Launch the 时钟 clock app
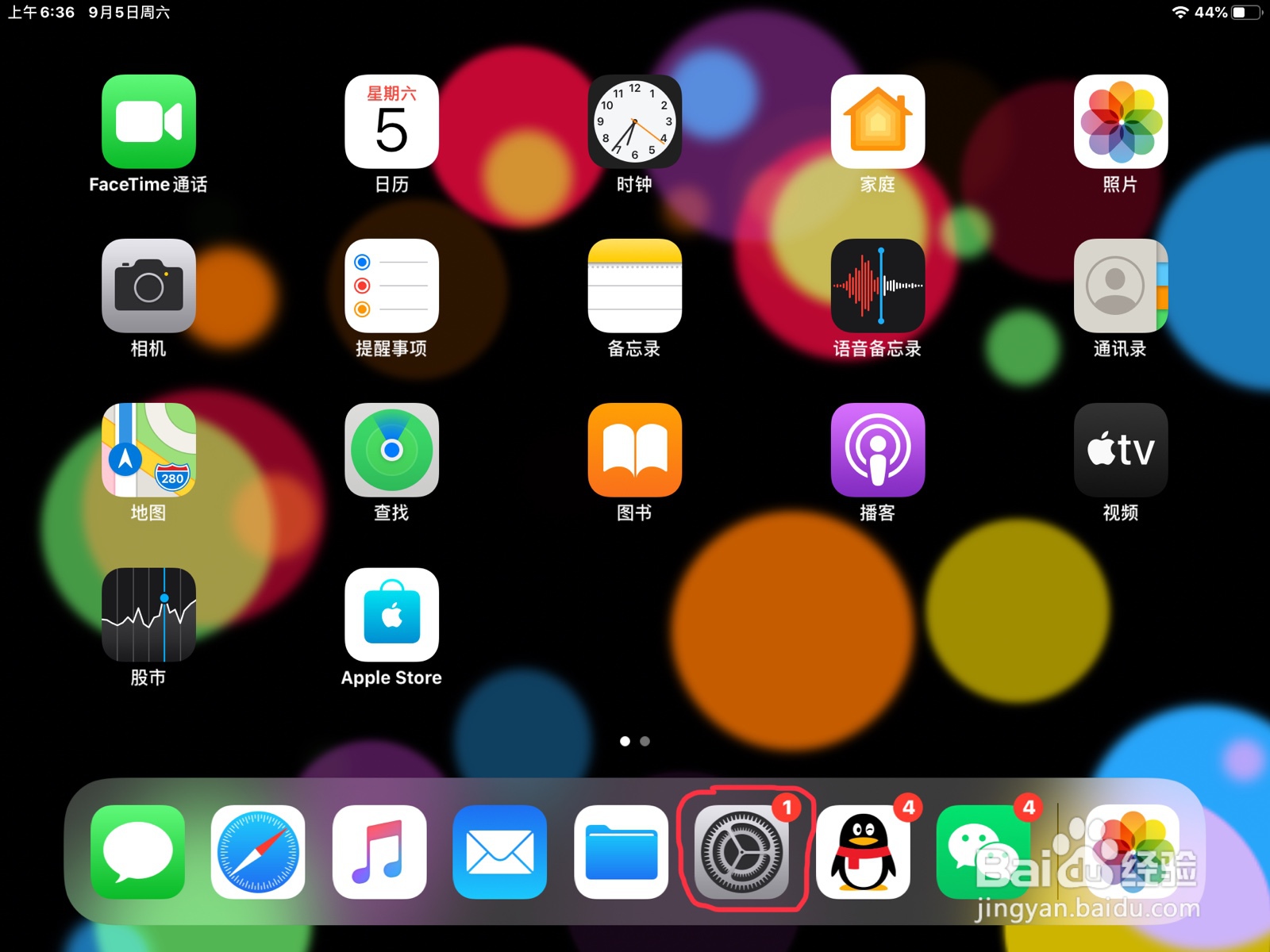1270x952 pixels. point(634,121)
